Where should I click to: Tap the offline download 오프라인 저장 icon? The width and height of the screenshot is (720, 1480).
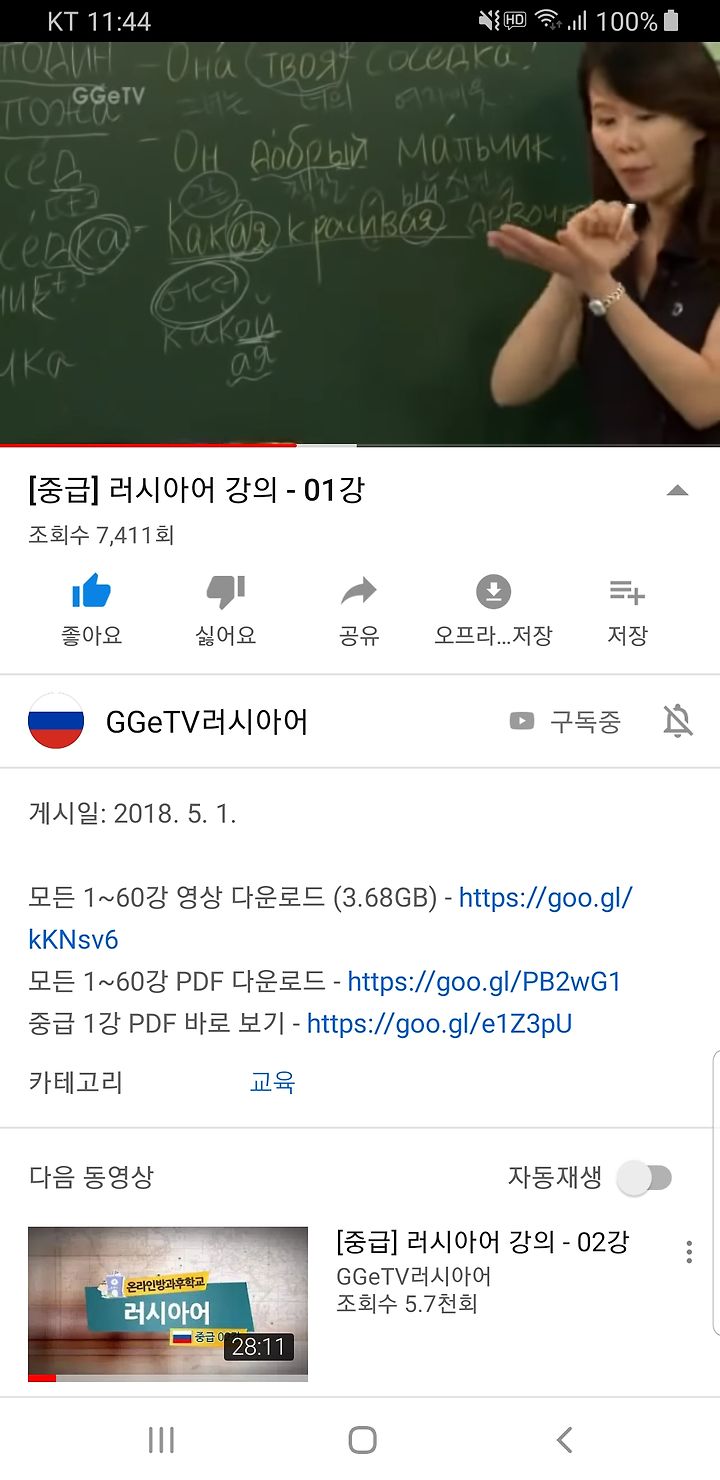click(x=493, y=591)
